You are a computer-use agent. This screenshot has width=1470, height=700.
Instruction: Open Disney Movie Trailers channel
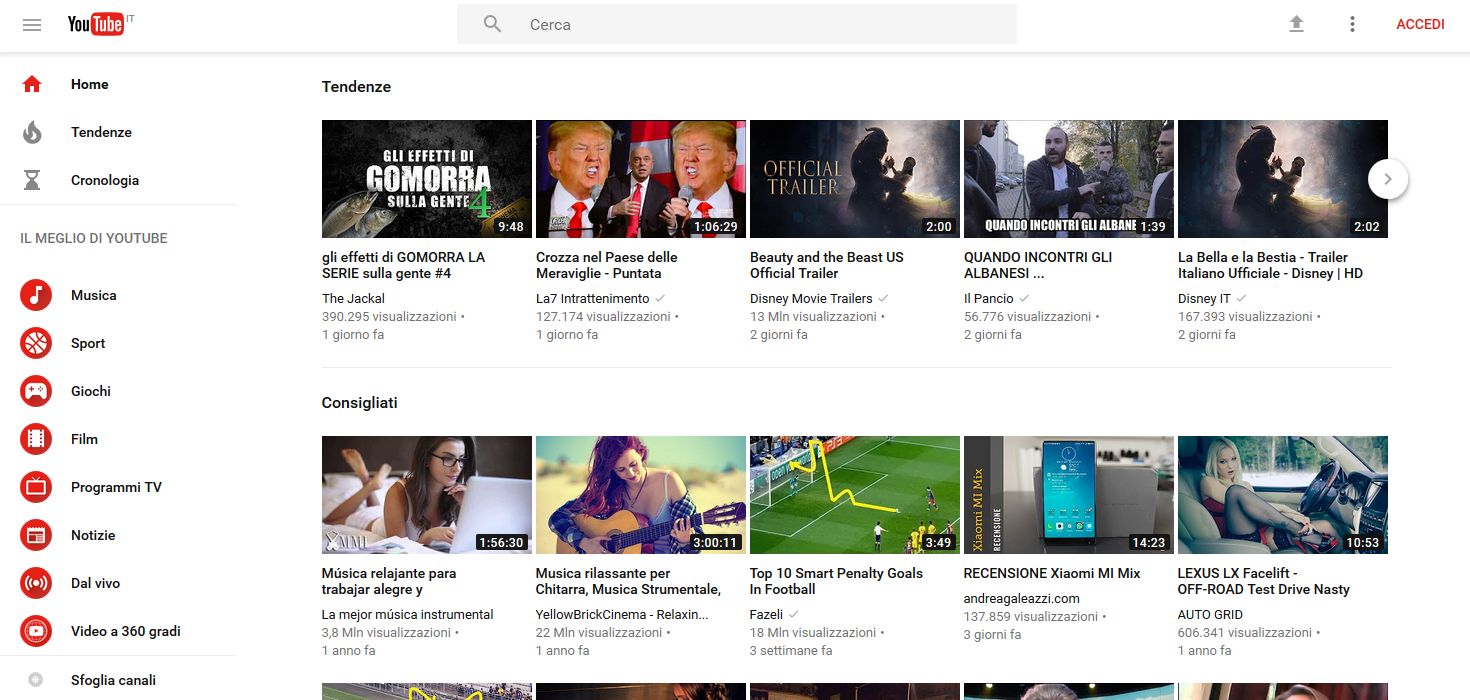811,298
